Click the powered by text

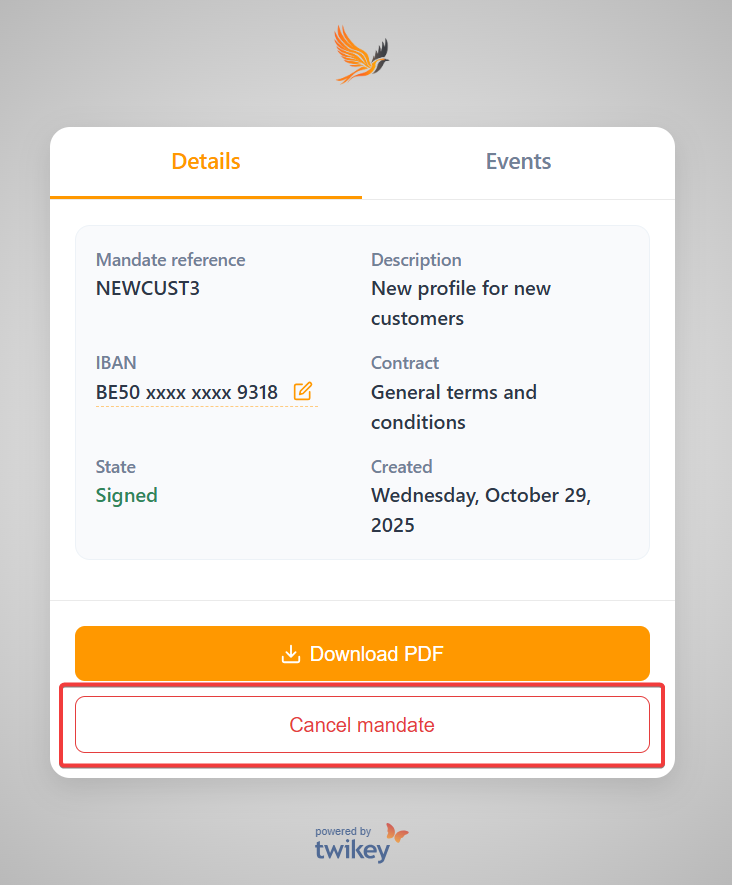click(x=343, y=831)
